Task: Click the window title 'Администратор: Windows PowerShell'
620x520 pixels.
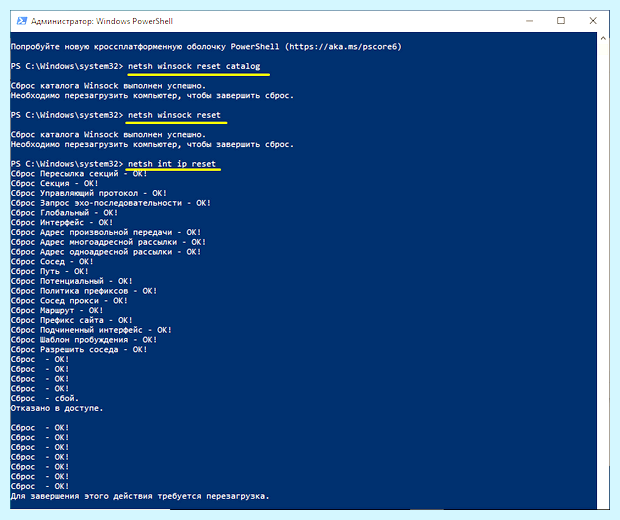Action: click(102, 21)
